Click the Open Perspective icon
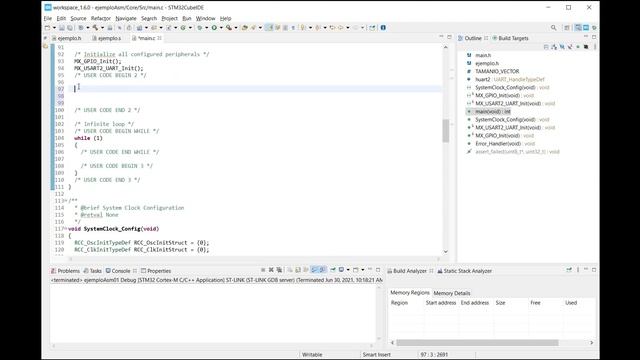Screen dimensions: 640x360 coord(567,28)
